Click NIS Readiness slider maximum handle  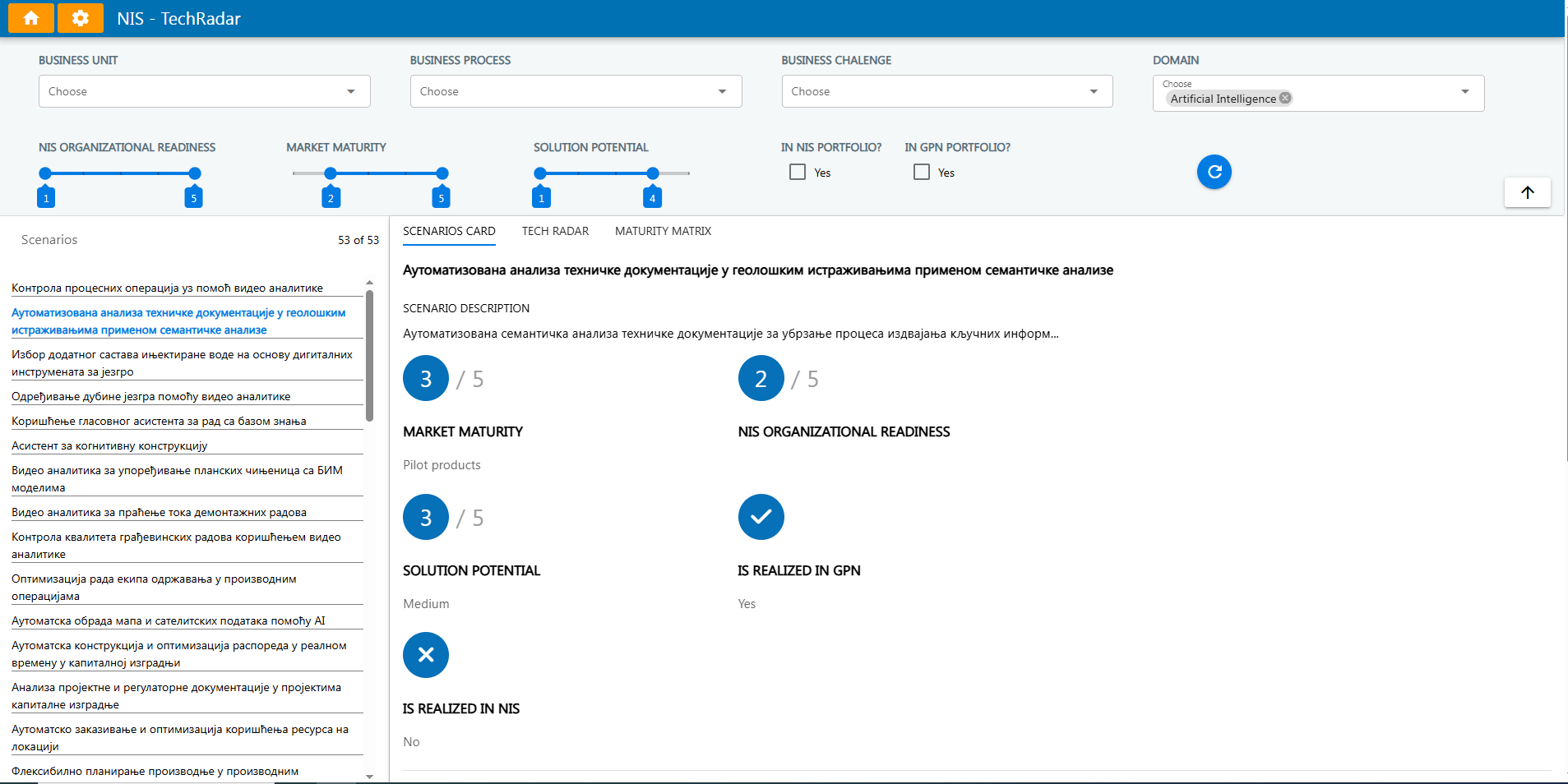[194, 173]
